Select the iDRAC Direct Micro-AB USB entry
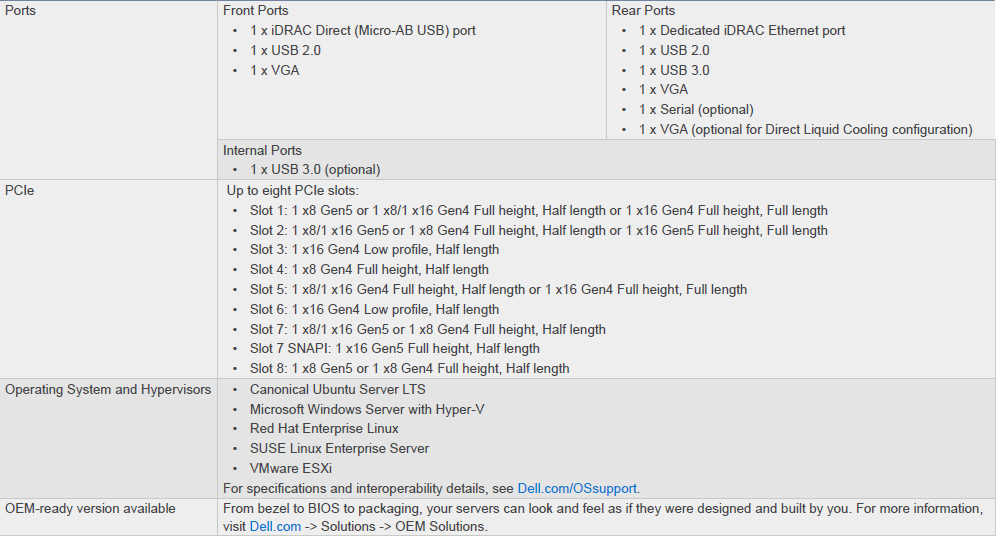This screenshot has height=537, width=997. (362, 30)
